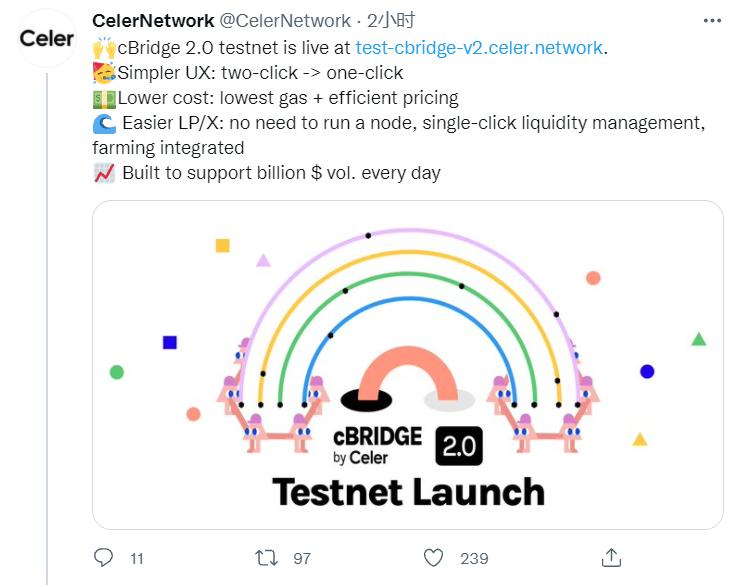Screen dimensions: 740x587
Task: Click the wave emoji before 'Easier LP/X'
Action: tap(104, 123)
